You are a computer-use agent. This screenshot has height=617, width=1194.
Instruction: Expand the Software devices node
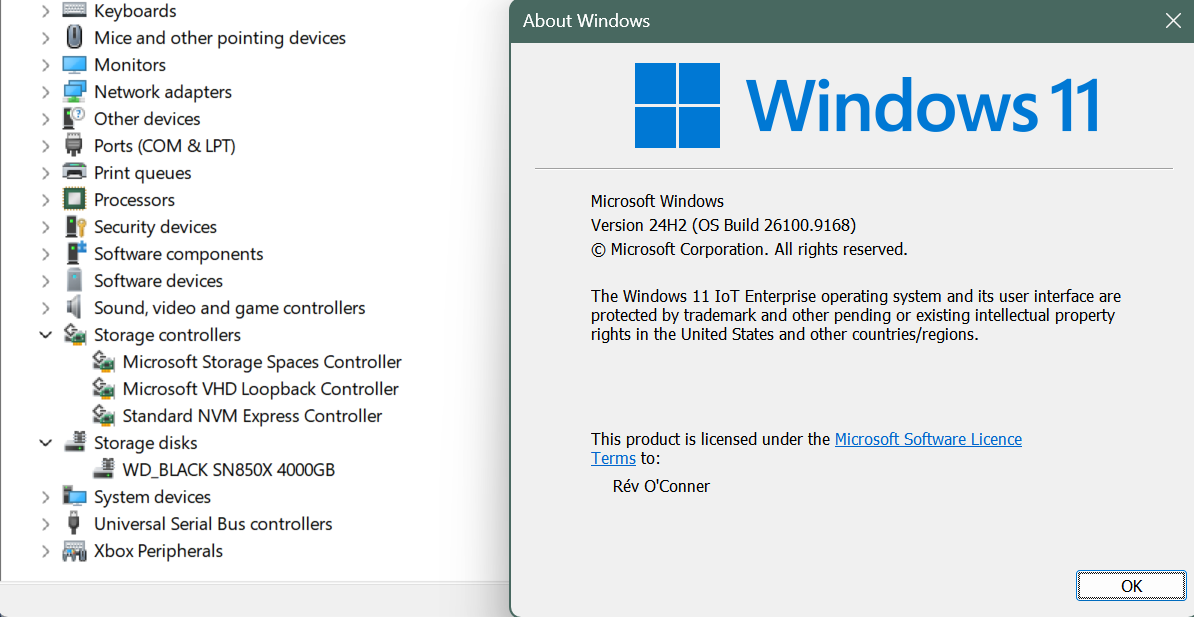[x=46, y=281]
